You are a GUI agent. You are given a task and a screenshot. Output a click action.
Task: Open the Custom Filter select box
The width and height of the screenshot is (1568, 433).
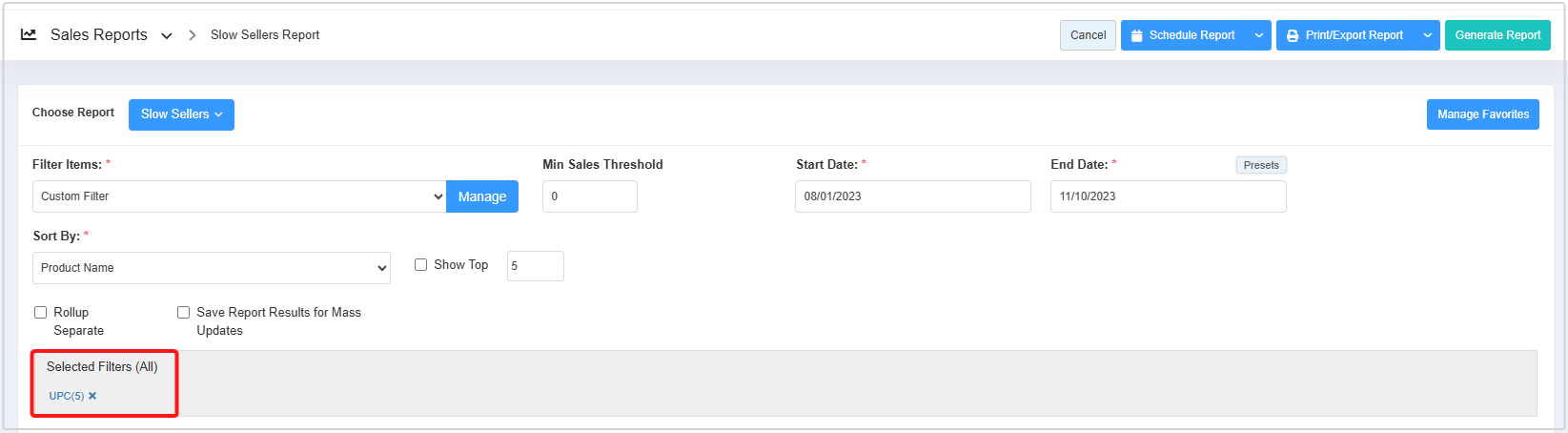239,196
